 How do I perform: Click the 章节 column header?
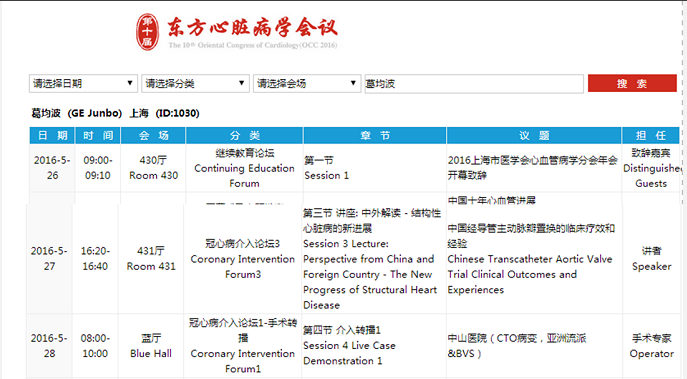[x=375, y=135]
